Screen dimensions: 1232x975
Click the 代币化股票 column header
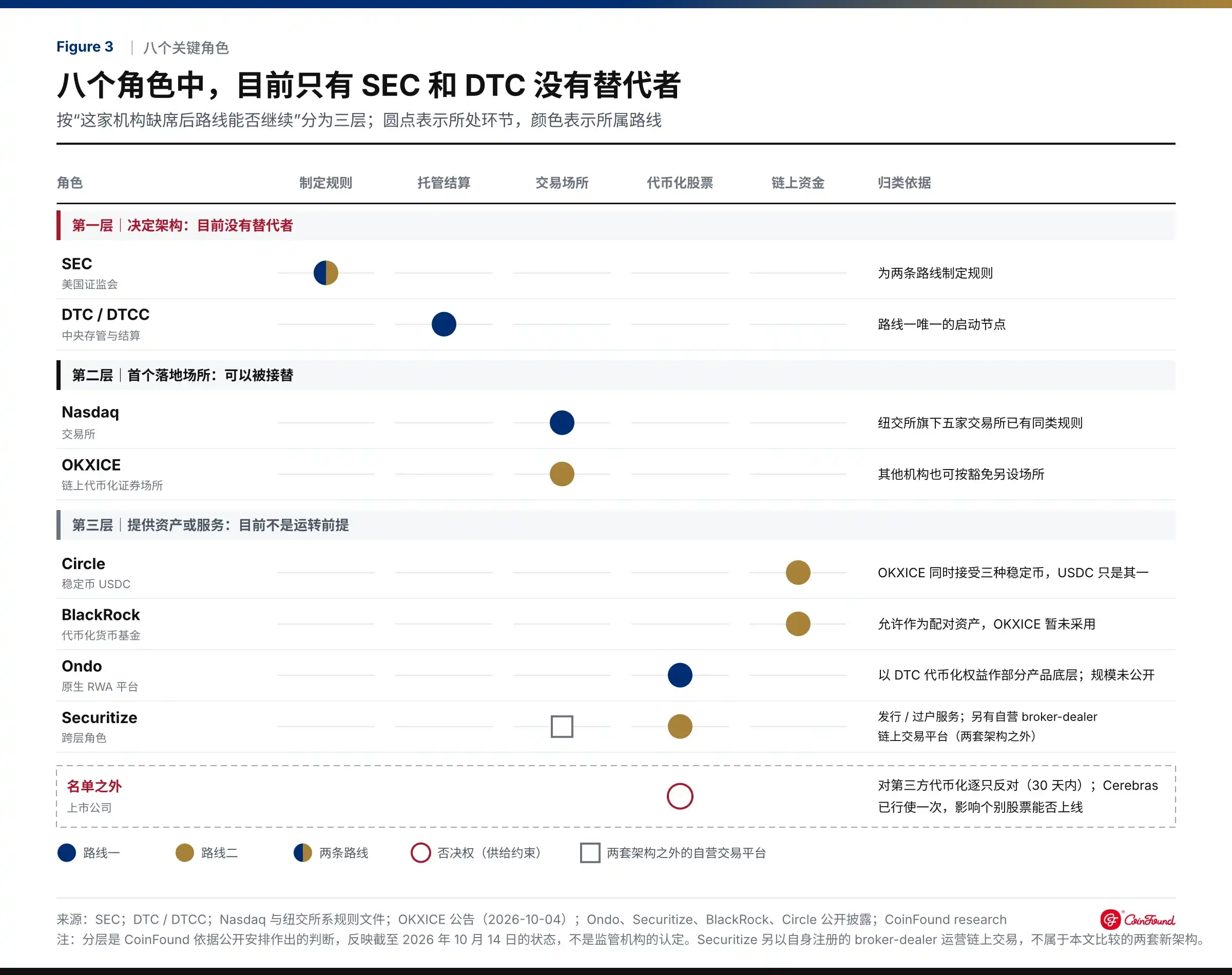(680, 183)
